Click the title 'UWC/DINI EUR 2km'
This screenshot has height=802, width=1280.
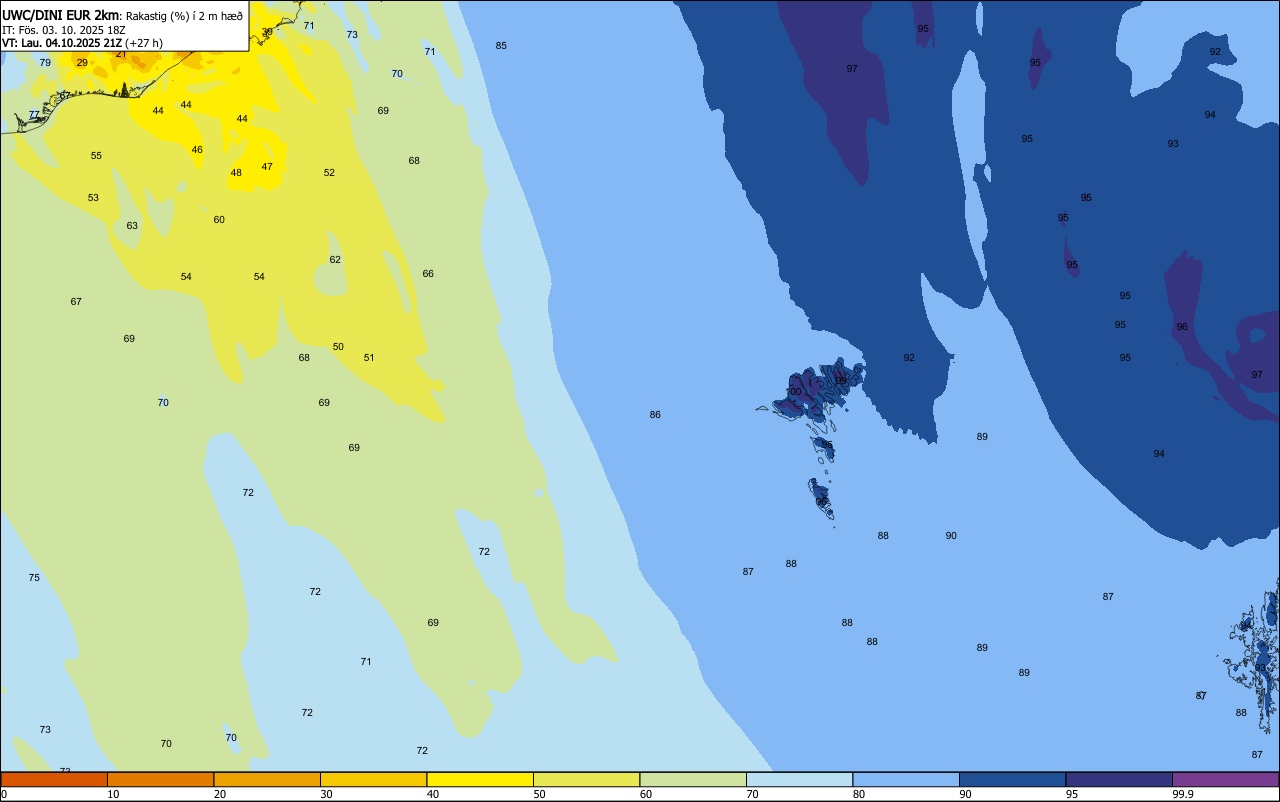[60, 15]
